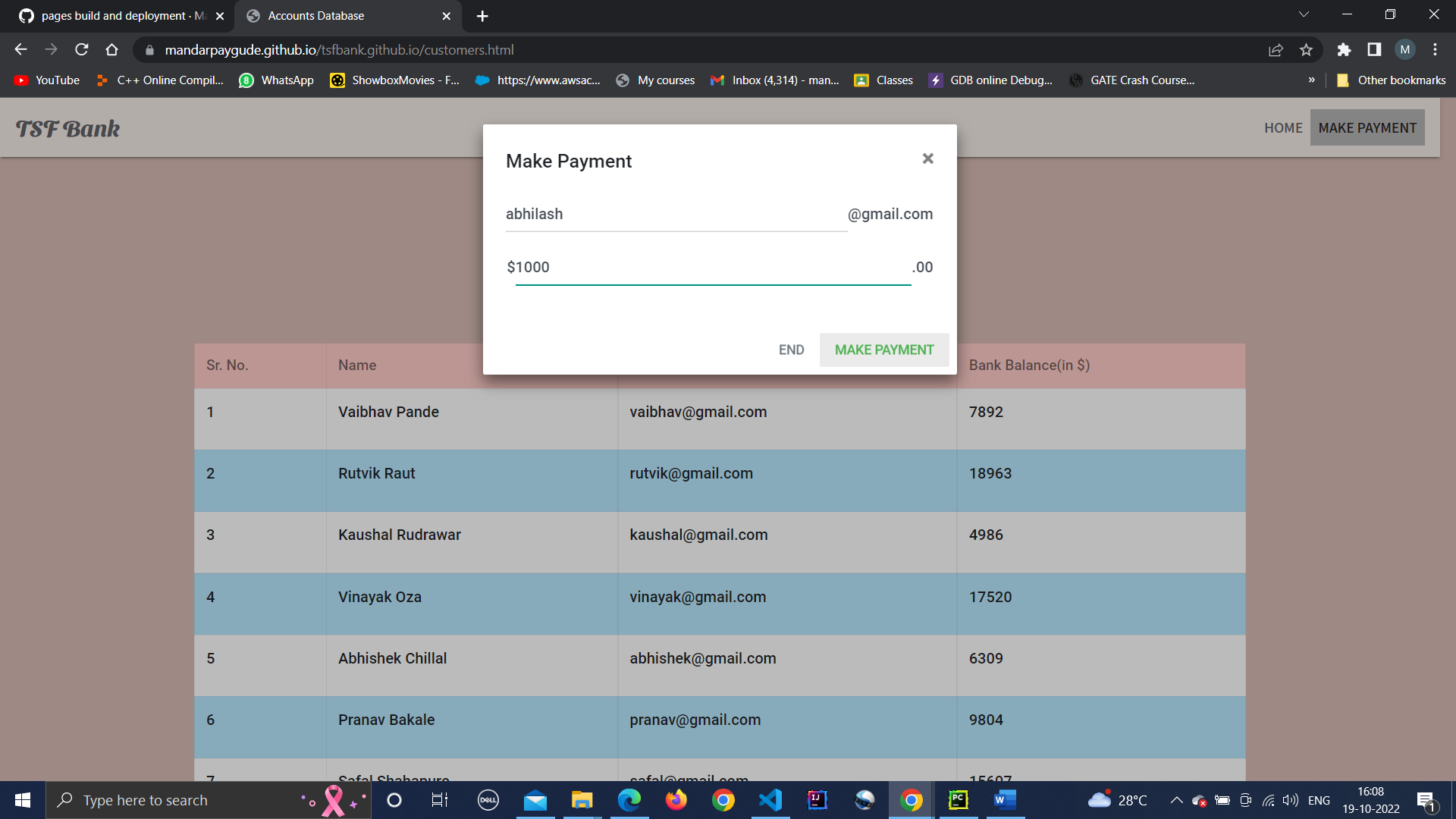Image resolution: width=1456 pixels, height=819 pixels.
Task: Open the WhatsApp bookmark
Action: (276, 80)
